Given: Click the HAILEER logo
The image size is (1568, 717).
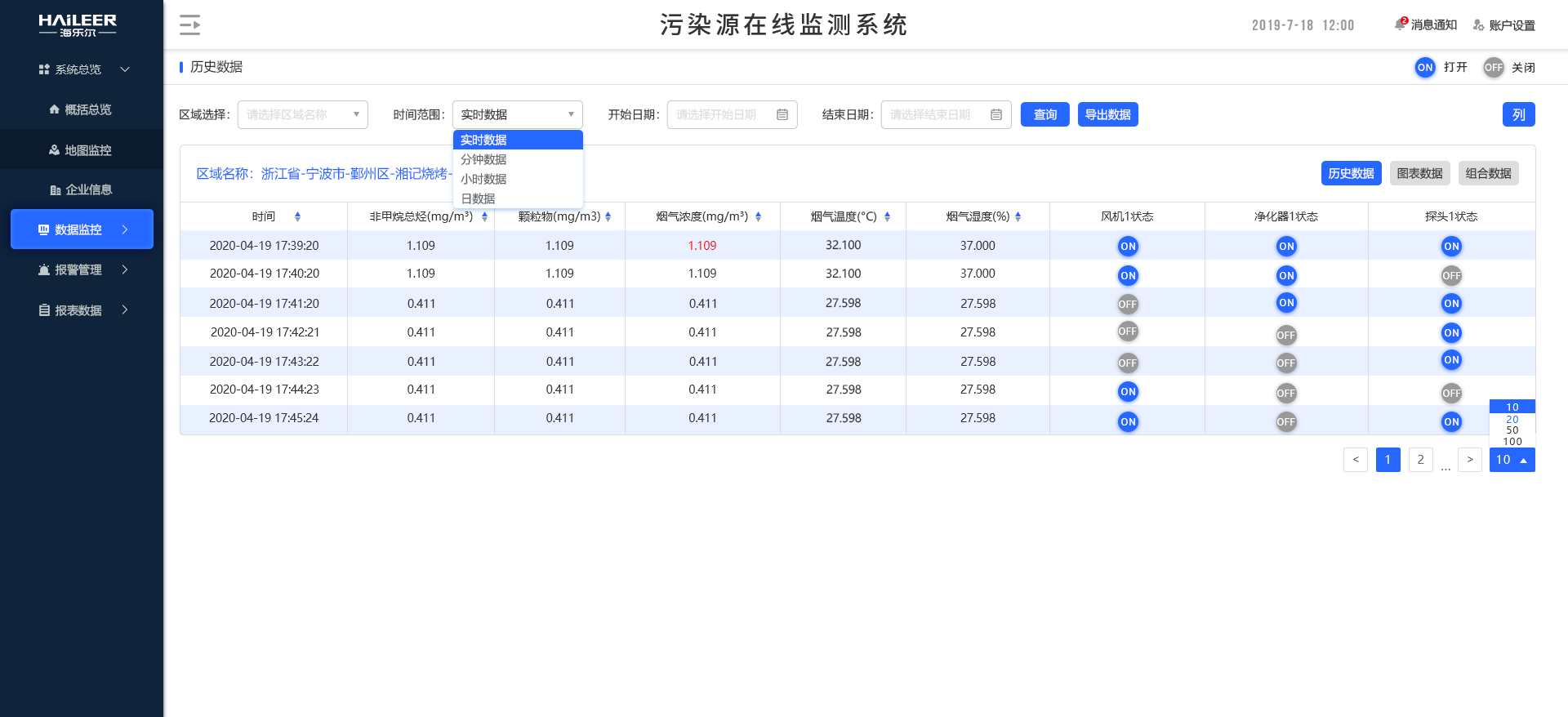Looking at the screenshot, I should 78,24.
